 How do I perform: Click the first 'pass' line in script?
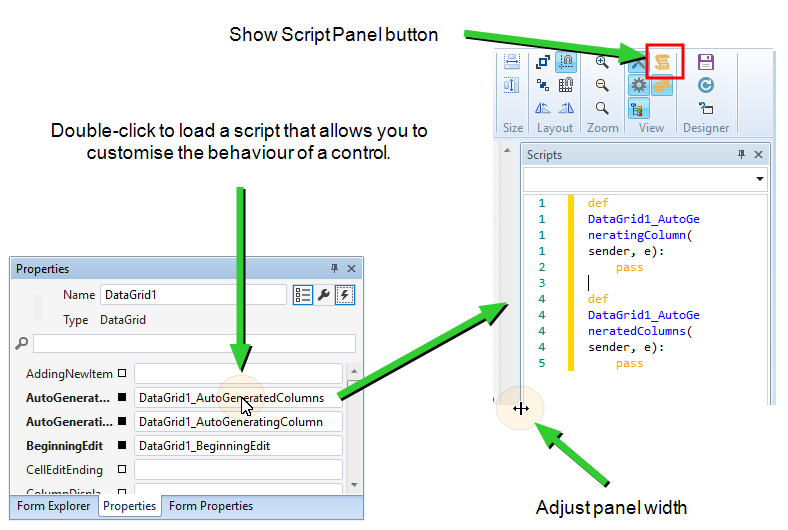pos(630,267)
